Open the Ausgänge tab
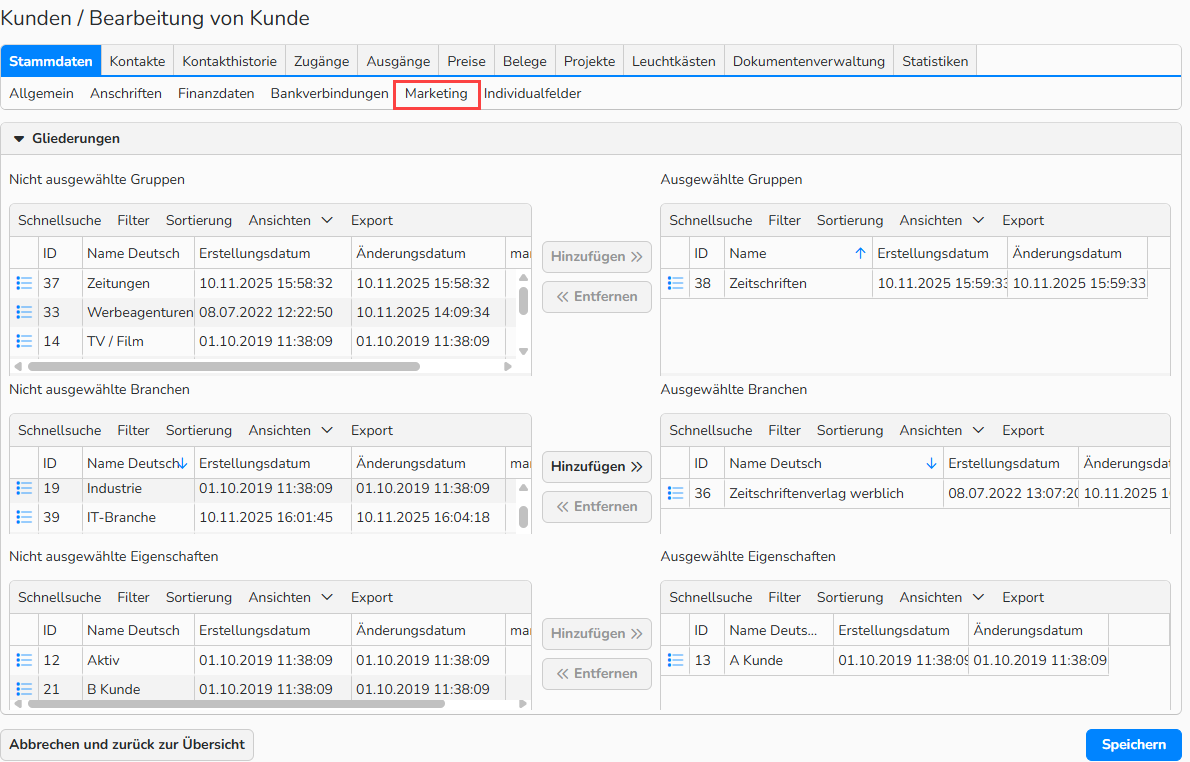The height and width of the screenshot is (762, 1190). tap(398, 61)
